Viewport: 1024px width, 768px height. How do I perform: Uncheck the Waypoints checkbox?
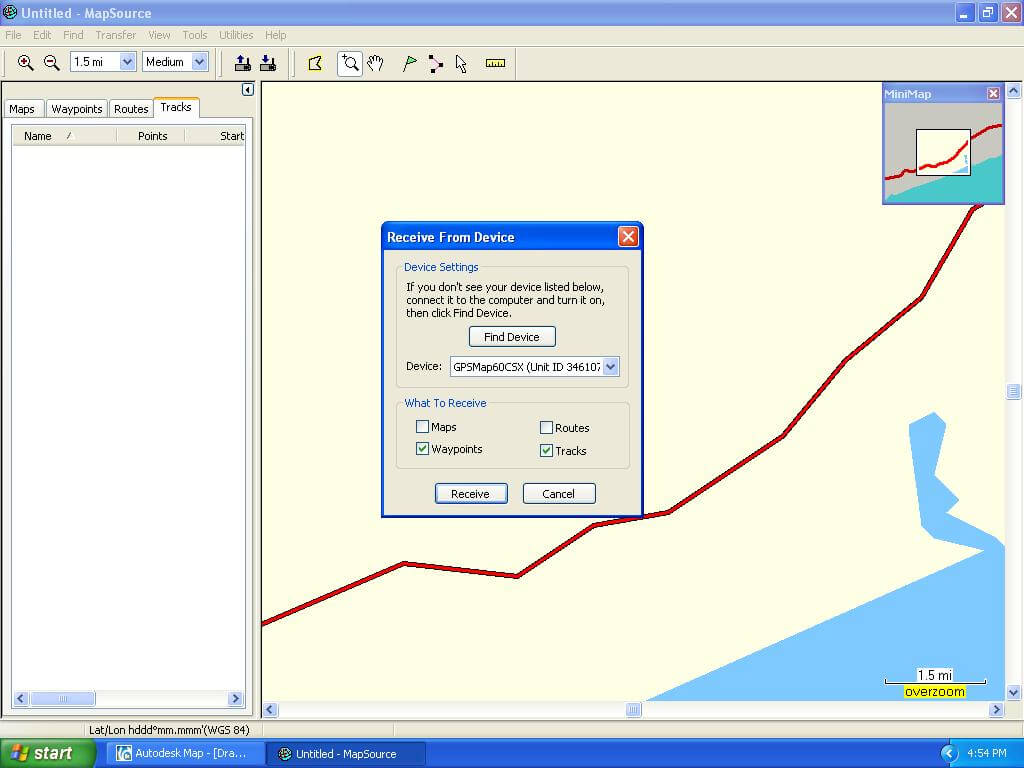[423, 449]
